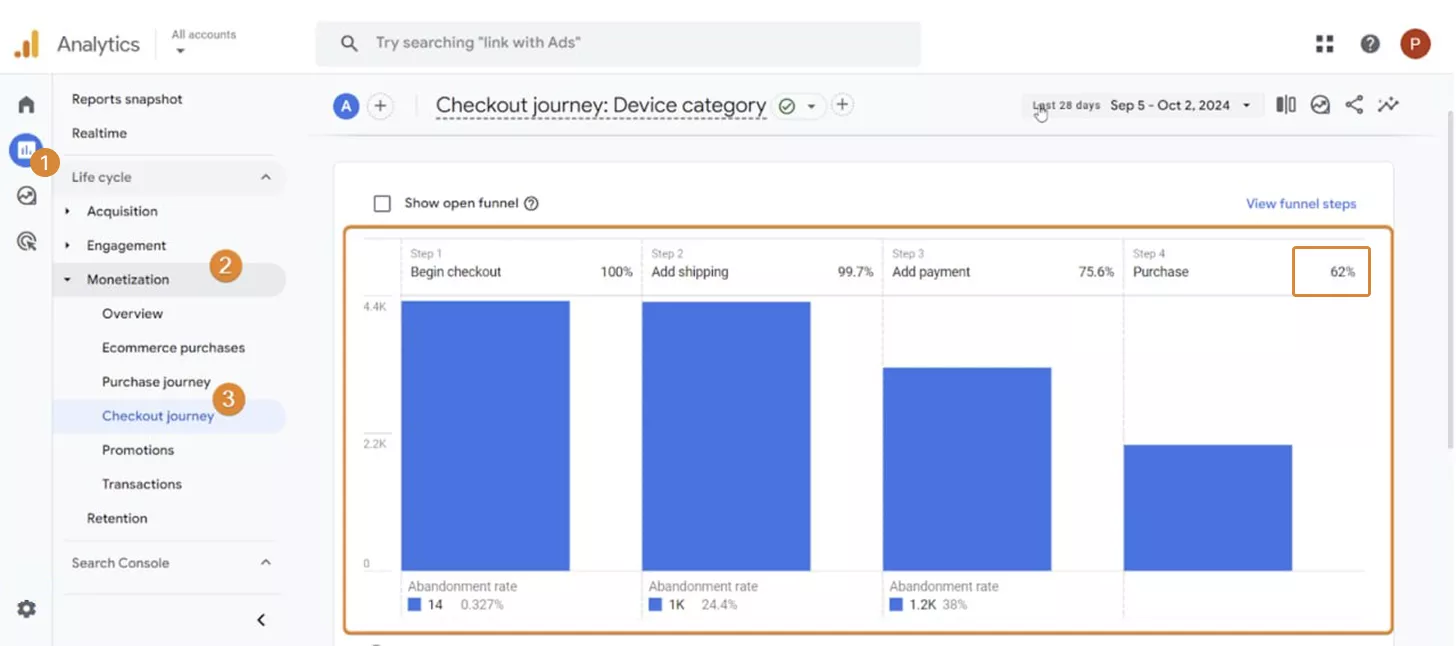Open the date range dropdown
The height and width of the screenshot is (646, 1456).
1142,105
